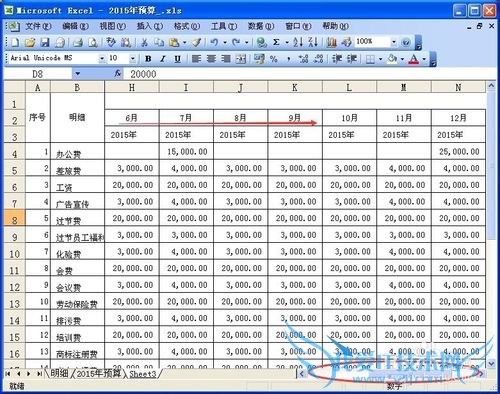The height and width of the screenshot is (394, 500).
Task: Launch the Chart Wizard
Action: [331, 42]
